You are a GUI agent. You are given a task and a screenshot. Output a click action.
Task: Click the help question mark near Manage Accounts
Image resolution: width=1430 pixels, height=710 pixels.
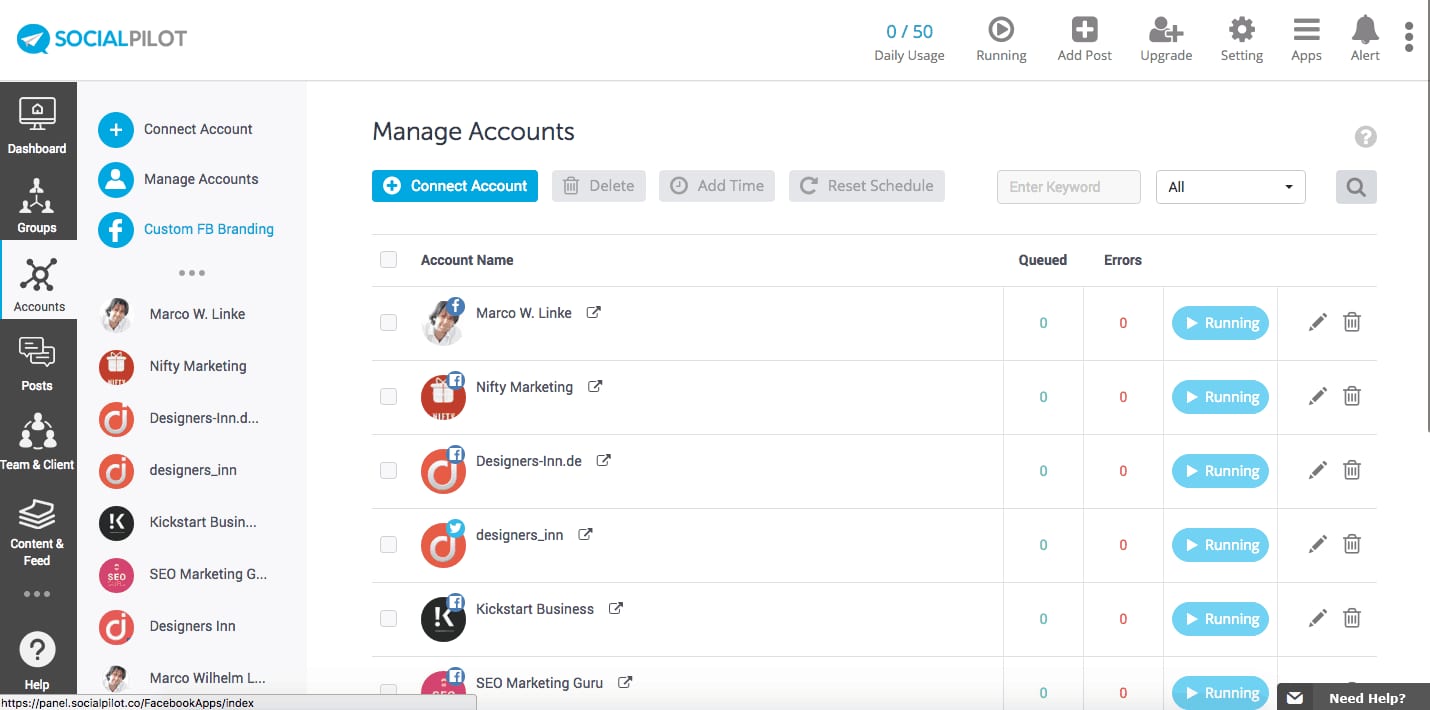(x=1365, y=137)
